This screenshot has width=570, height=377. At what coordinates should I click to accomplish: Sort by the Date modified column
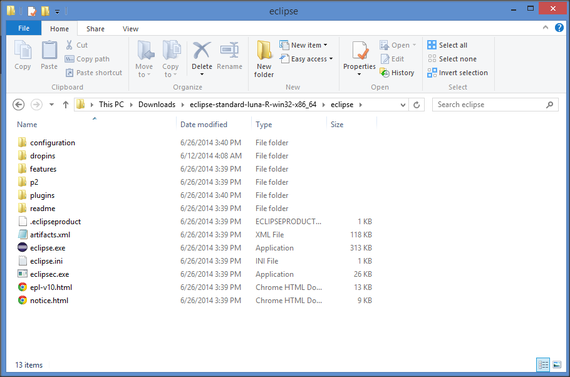(x=204, y=124)
